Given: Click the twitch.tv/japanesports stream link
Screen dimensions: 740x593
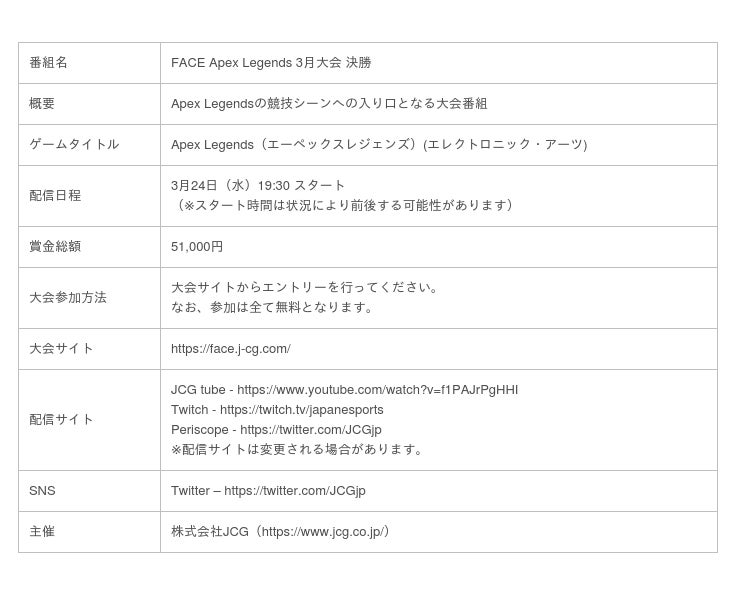Looking at the screenshot, I should (301, 410).
